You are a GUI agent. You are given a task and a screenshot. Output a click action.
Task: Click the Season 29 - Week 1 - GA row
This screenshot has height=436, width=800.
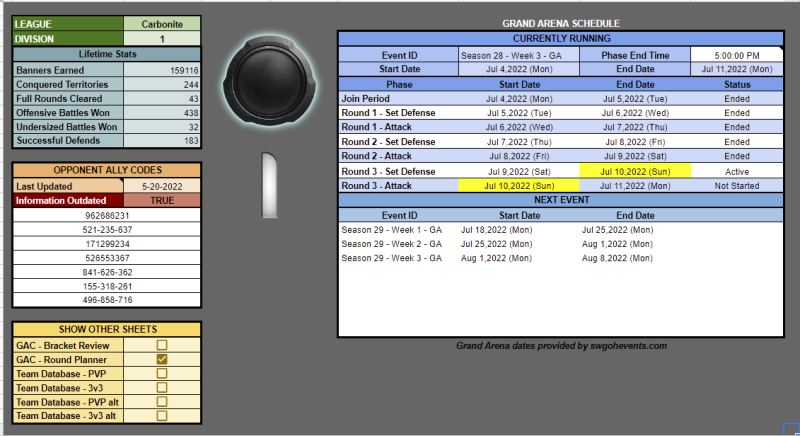[392, 229]
